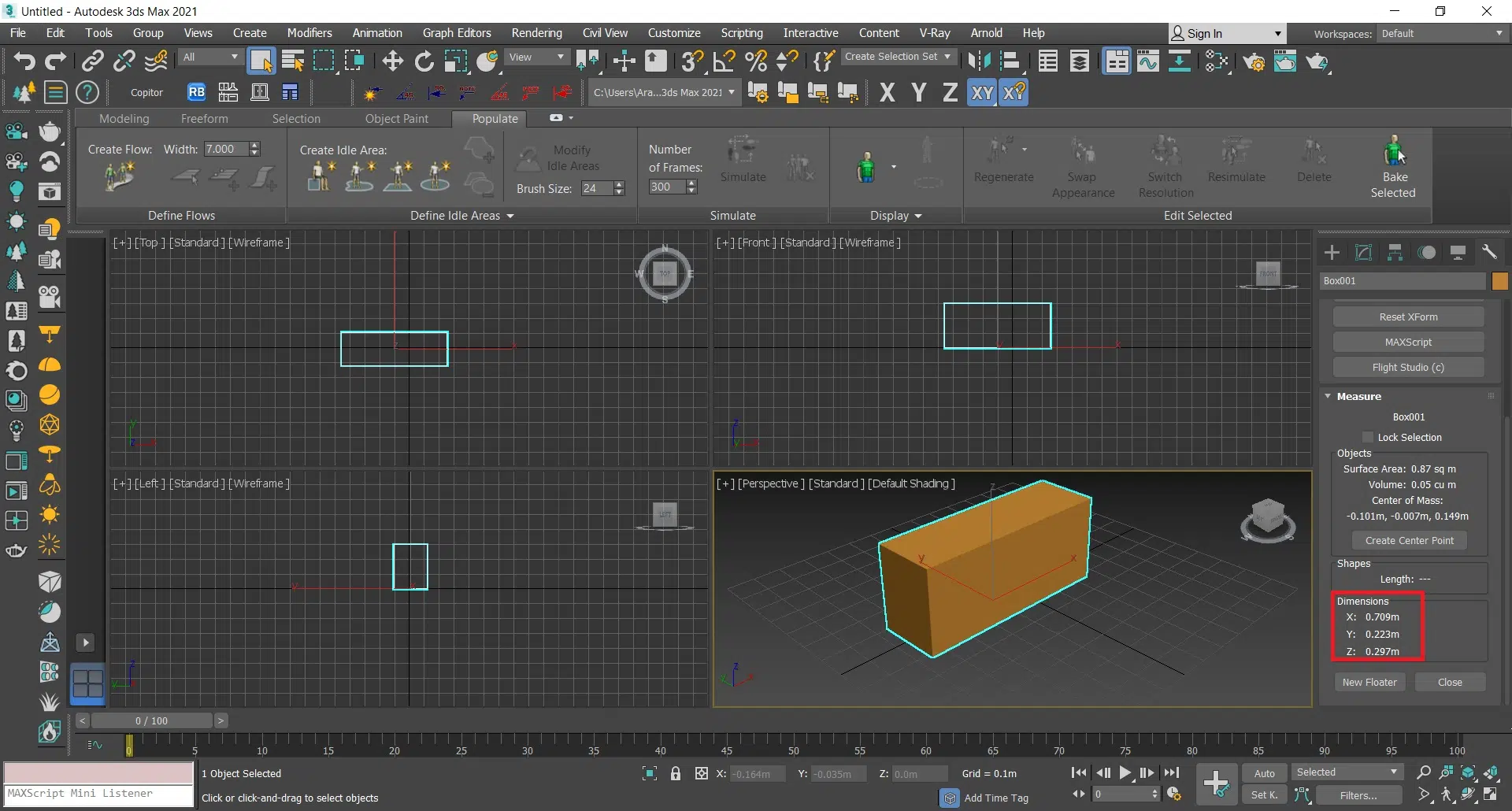
Task: Open the Rendering menu
Action: tap(536, 33)
